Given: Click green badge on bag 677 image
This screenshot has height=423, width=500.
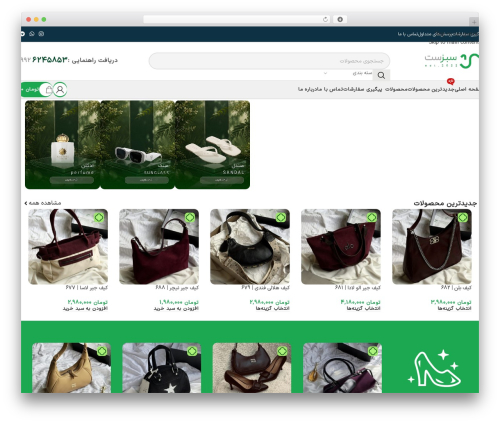Looking at the screenshot, I should point(99,218).
